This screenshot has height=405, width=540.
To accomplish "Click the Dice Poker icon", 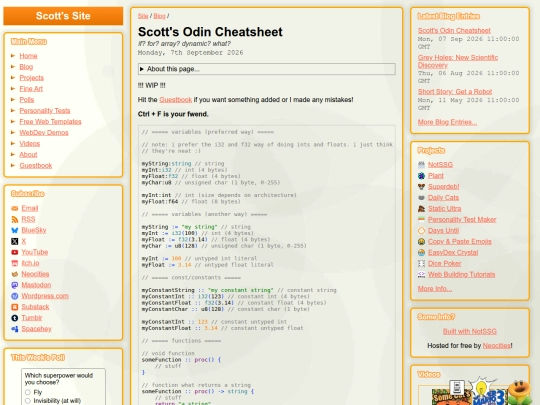I will point(421,263).
